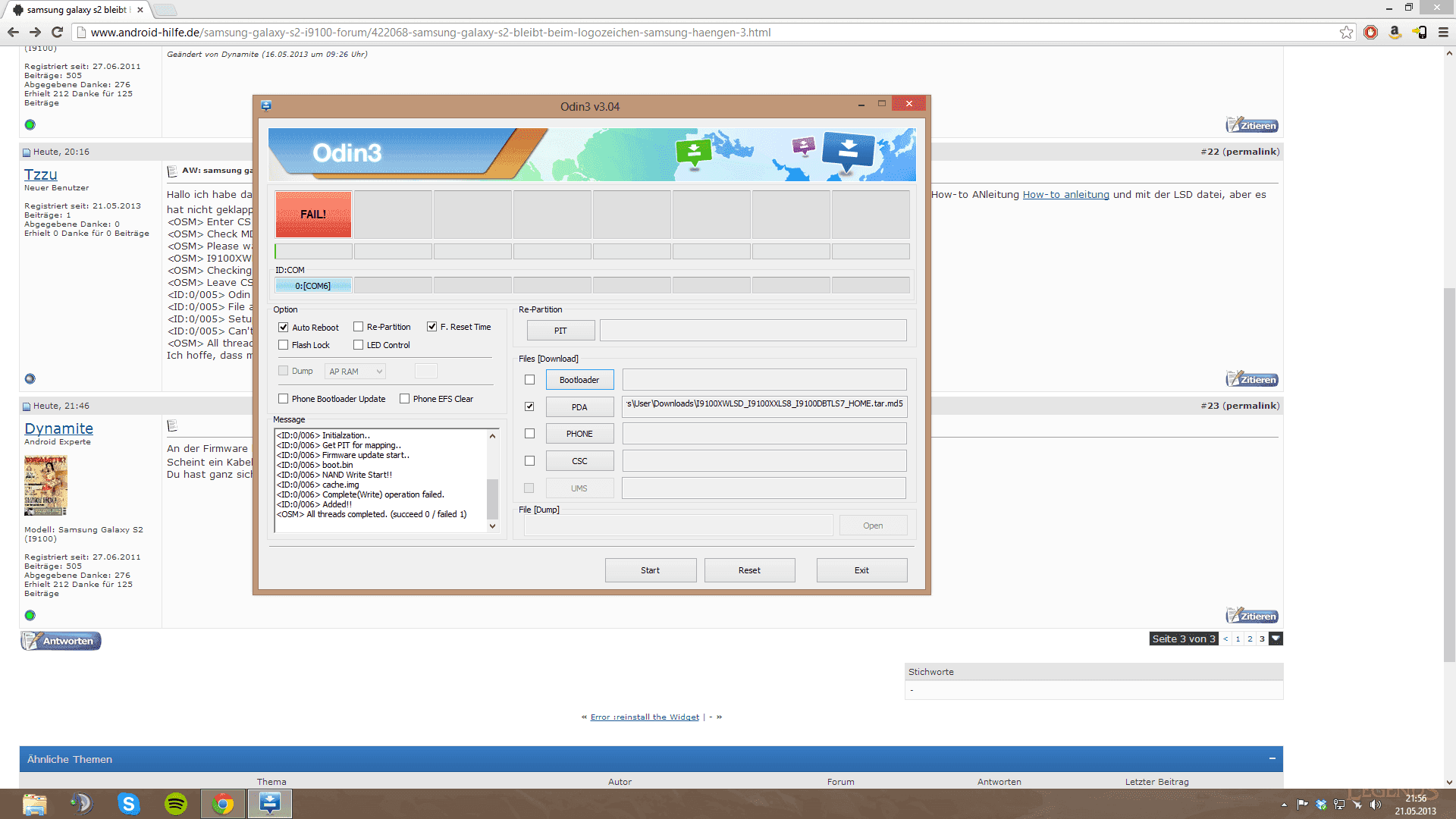Open network status in the system tray
Screen dimensions: 1456x819
[1339, 805]
